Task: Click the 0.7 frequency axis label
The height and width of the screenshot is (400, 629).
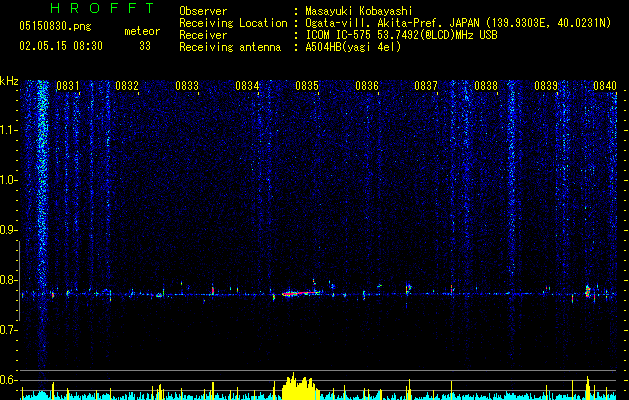Action: [8, 330]
